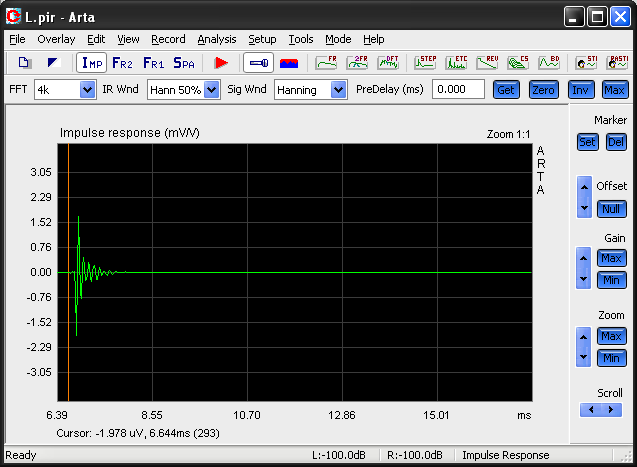This screenshot has height=467, width=637.
Task: Open the Mode menu
Action: pos(338,39)
